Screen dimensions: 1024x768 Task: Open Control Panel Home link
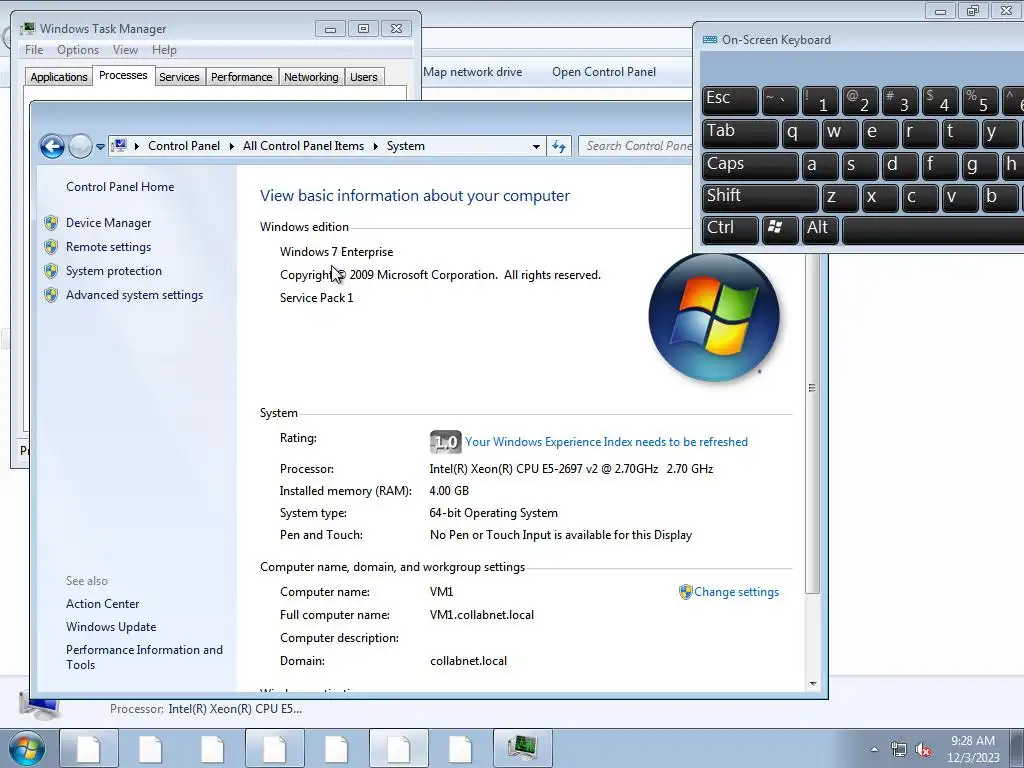[x=120, y=187]
